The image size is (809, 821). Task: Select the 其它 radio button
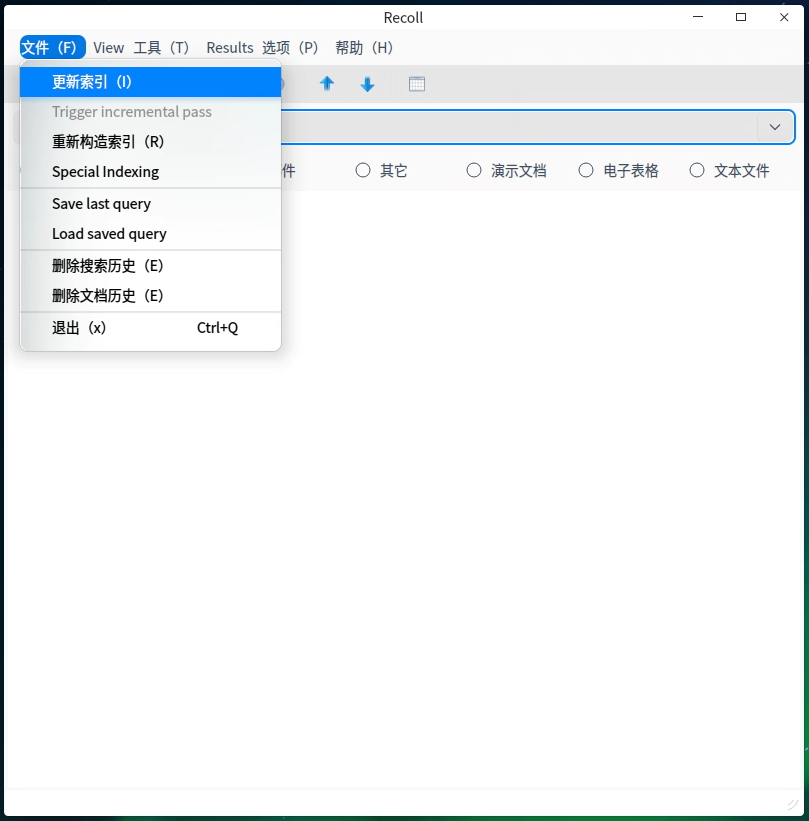[362, 170]
